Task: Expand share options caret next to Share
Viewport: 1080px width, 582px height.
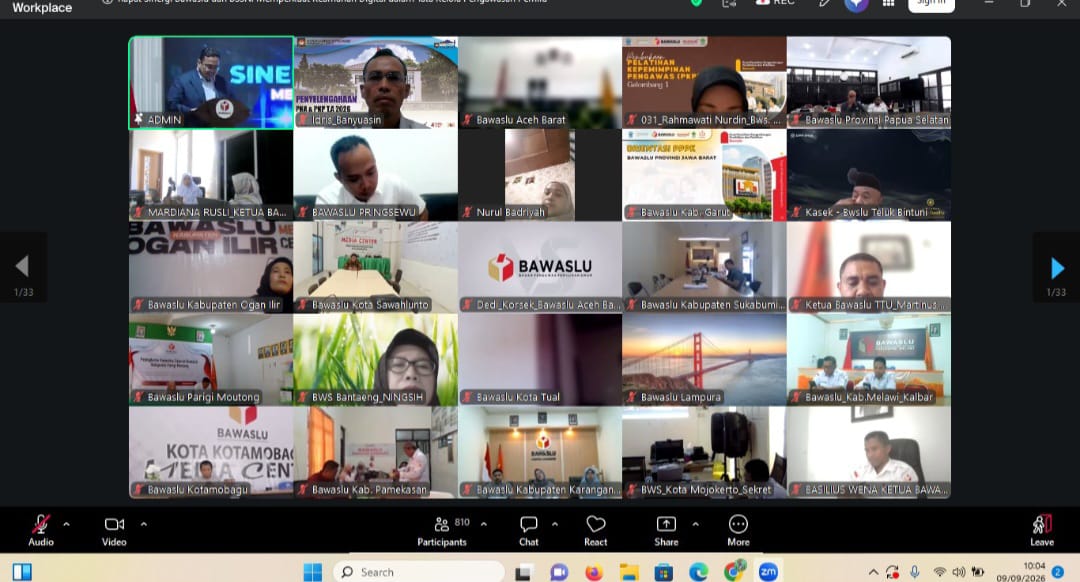Action: [695, 524]
